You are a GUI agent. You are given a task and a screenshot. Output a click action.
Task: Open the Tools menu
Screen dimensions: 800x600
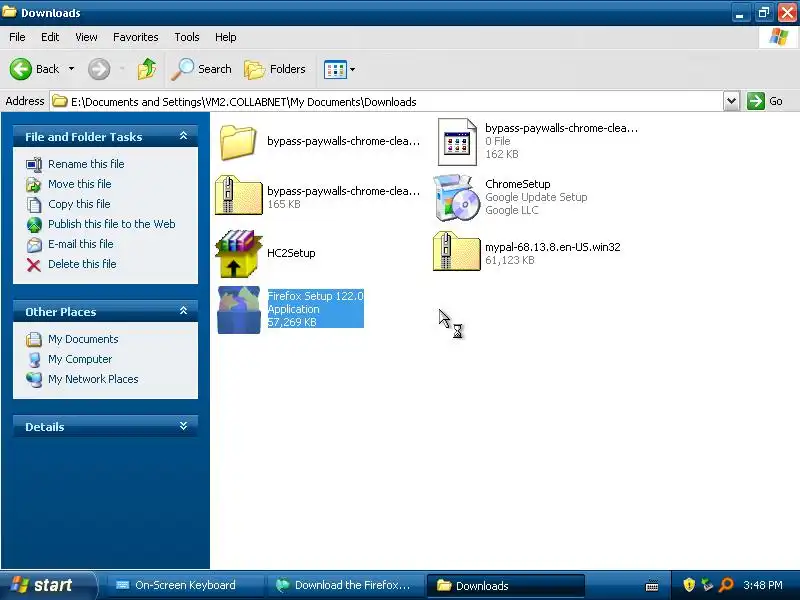[187, 37]
